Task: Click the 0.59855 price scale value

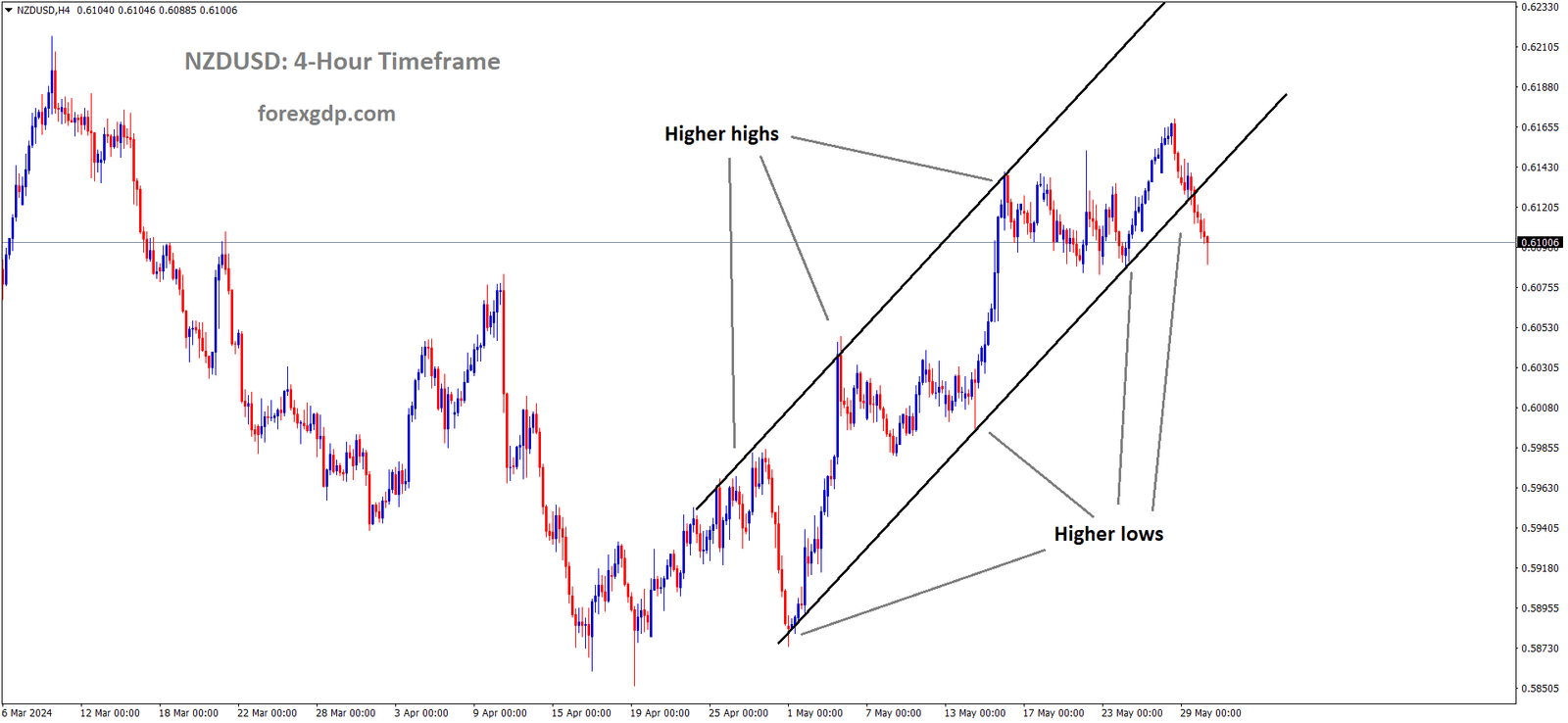Action: (x=1540, y=449)
